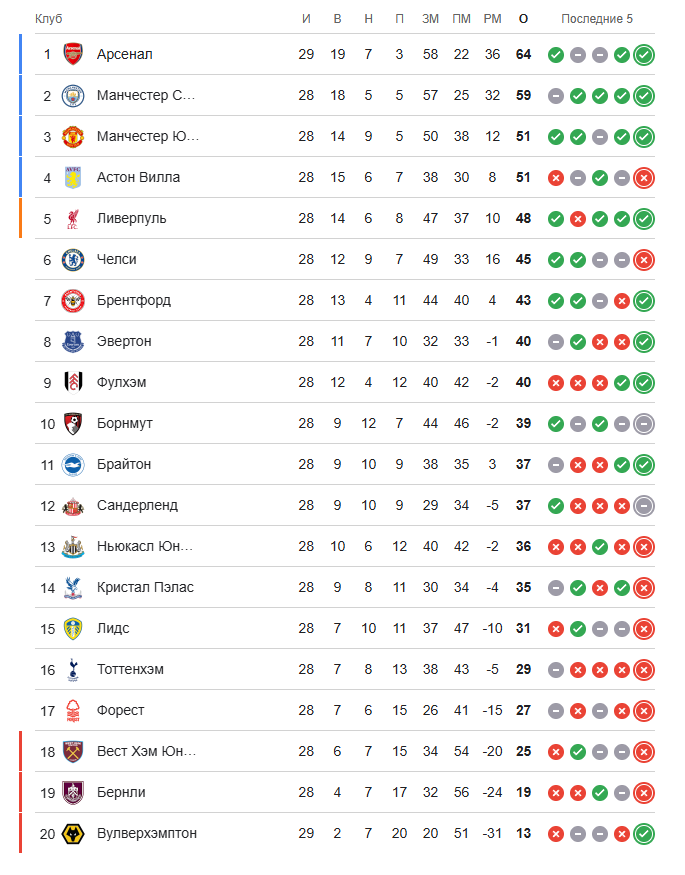Click the Лидс team name
Screen dimensions: 685x875
point(113,628)
